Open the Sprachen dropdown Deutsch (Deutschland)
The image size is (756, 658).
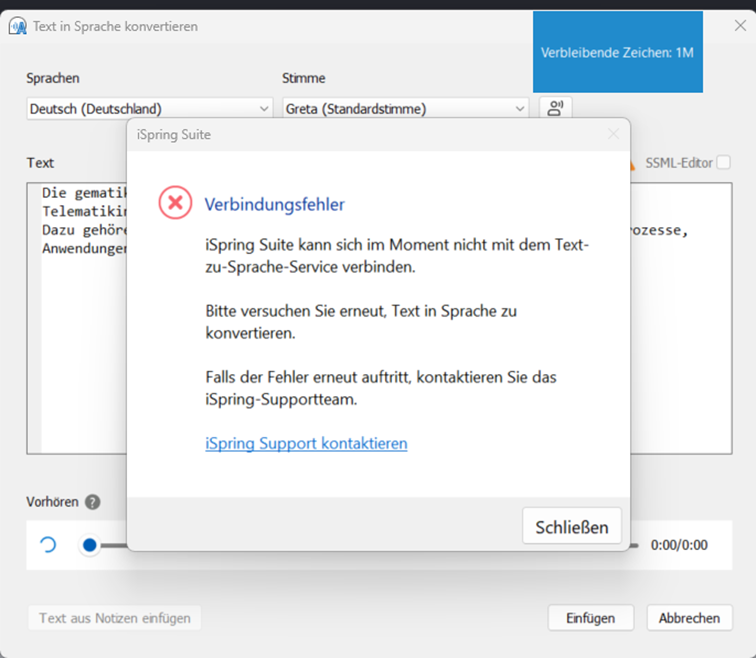point(149,108)
